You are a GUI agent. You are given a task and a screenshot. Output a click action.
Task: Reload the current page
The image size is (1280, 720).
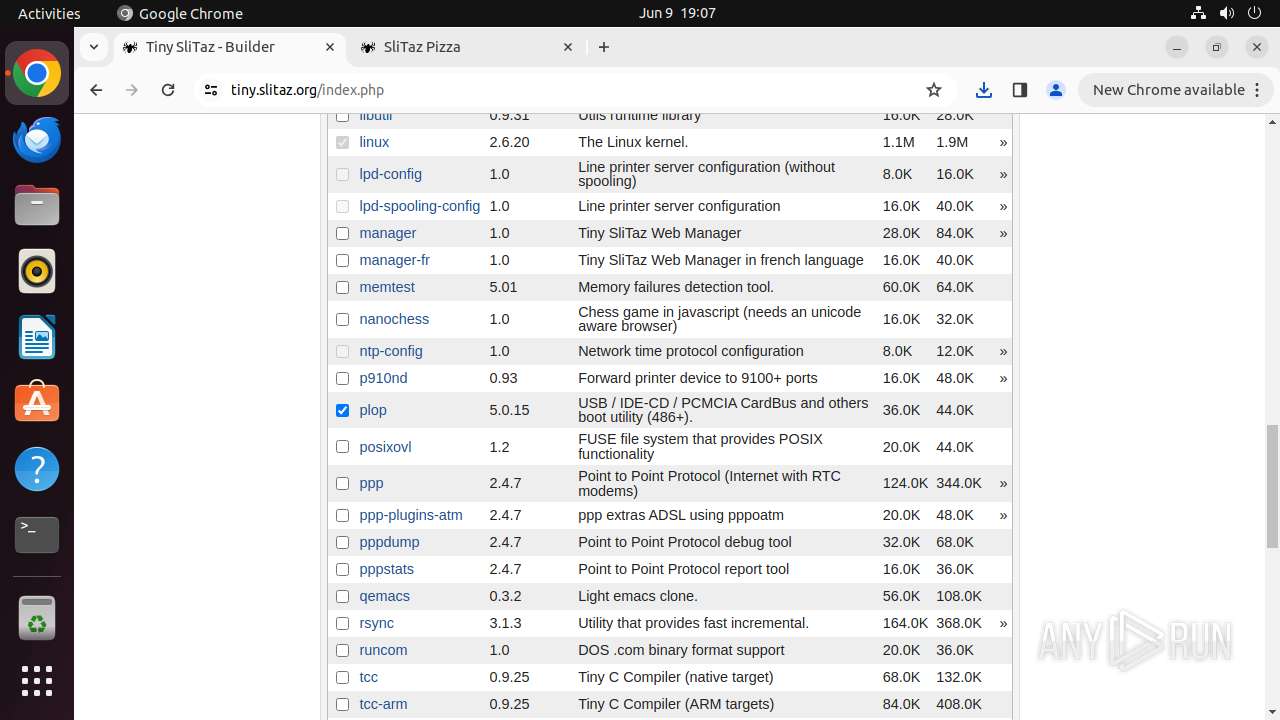168,90
